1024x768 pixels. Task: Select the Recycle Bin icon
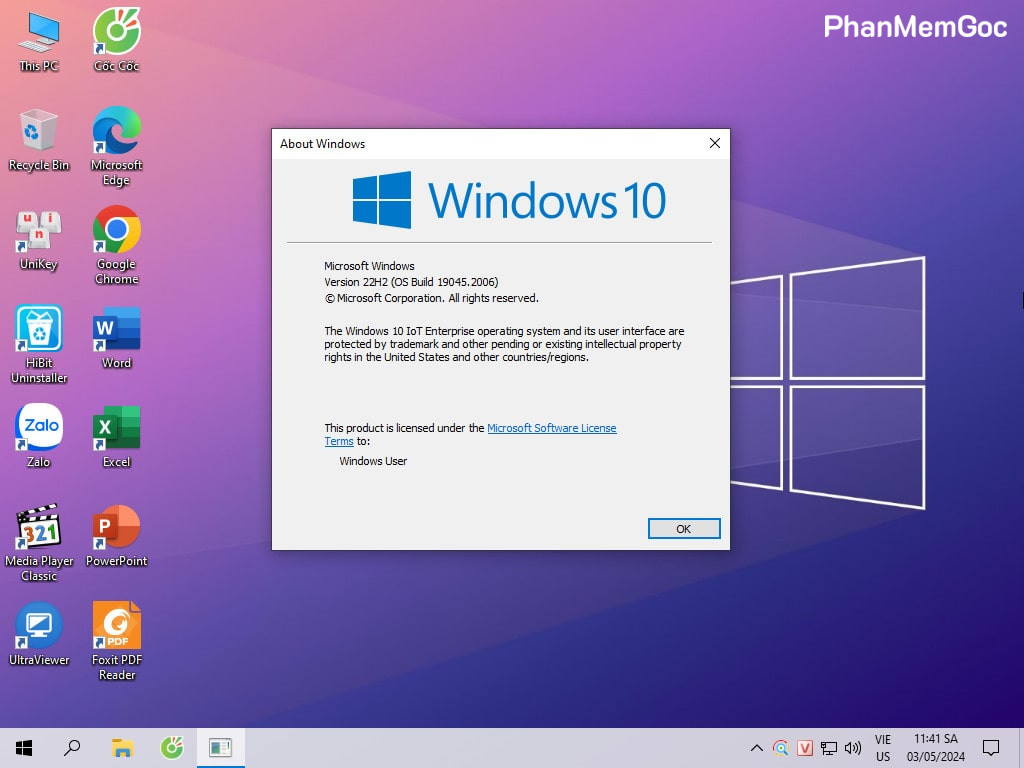39,132
